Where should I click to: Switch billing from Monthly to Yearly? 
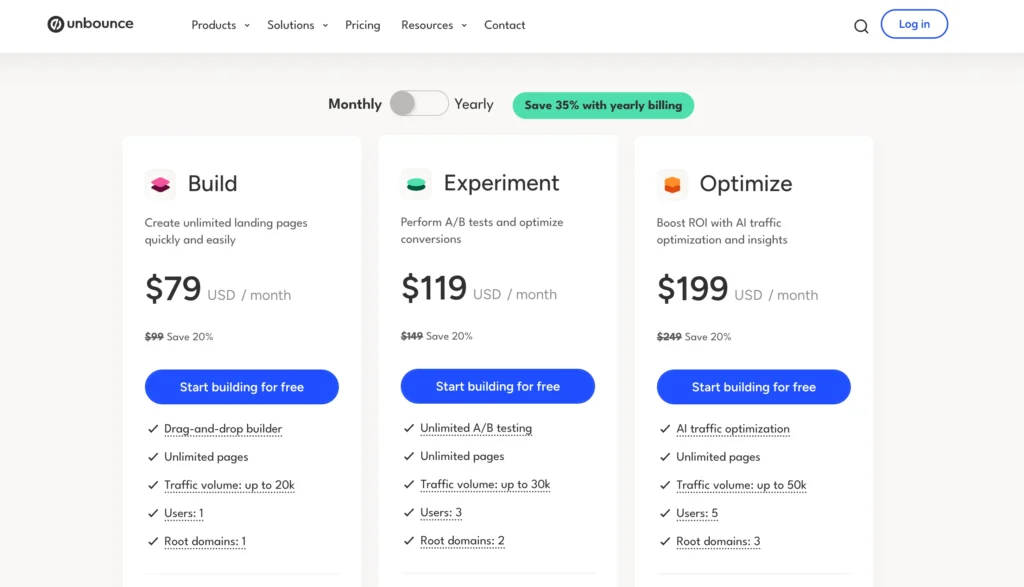click(x=419, y=103)
